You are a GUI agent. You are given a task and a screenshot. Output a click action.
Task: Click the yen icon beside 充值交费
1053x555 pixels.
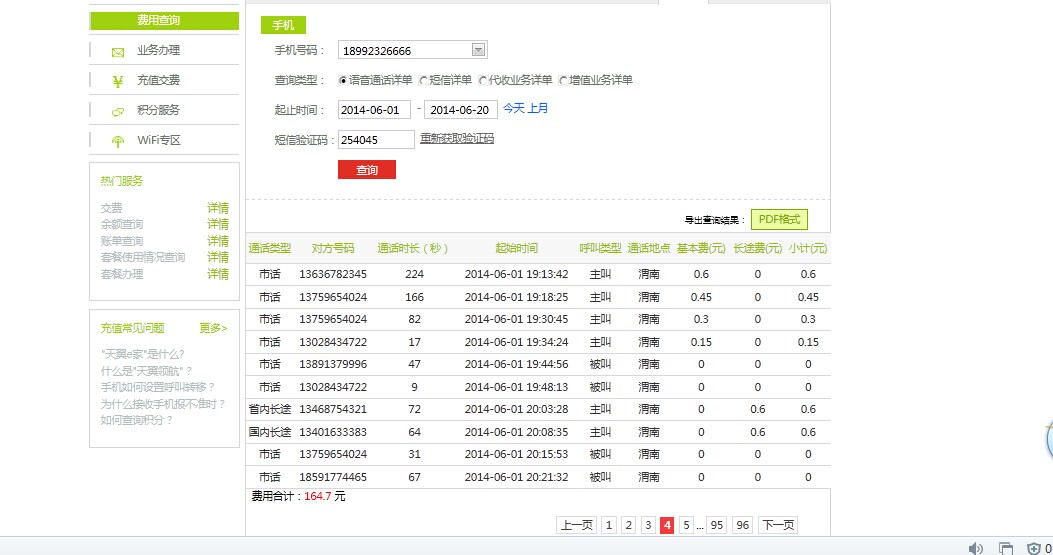[118, 81]
